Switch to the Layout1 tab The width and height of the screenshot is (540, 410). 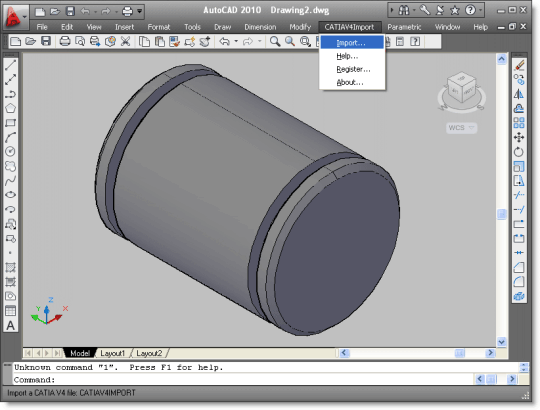click(113, 353)
